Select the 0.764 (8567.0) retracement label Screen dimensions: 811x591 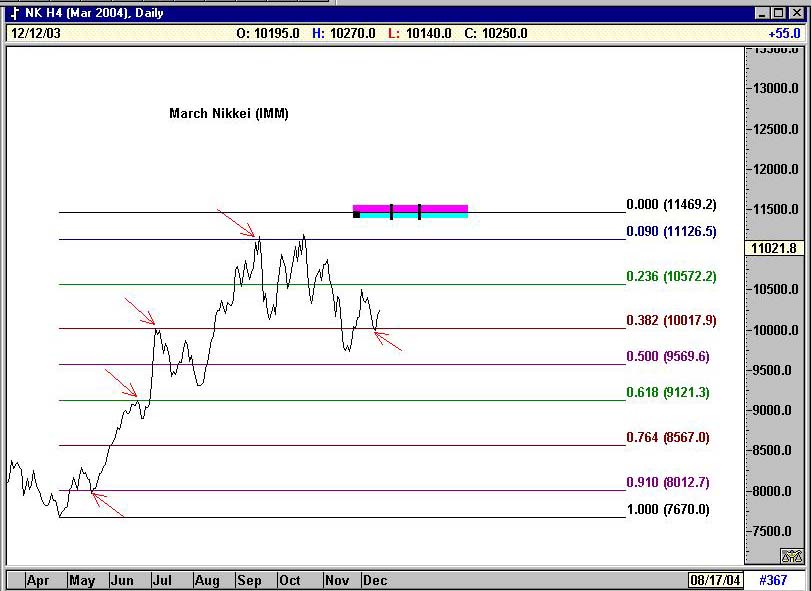[x=668, y=437]
